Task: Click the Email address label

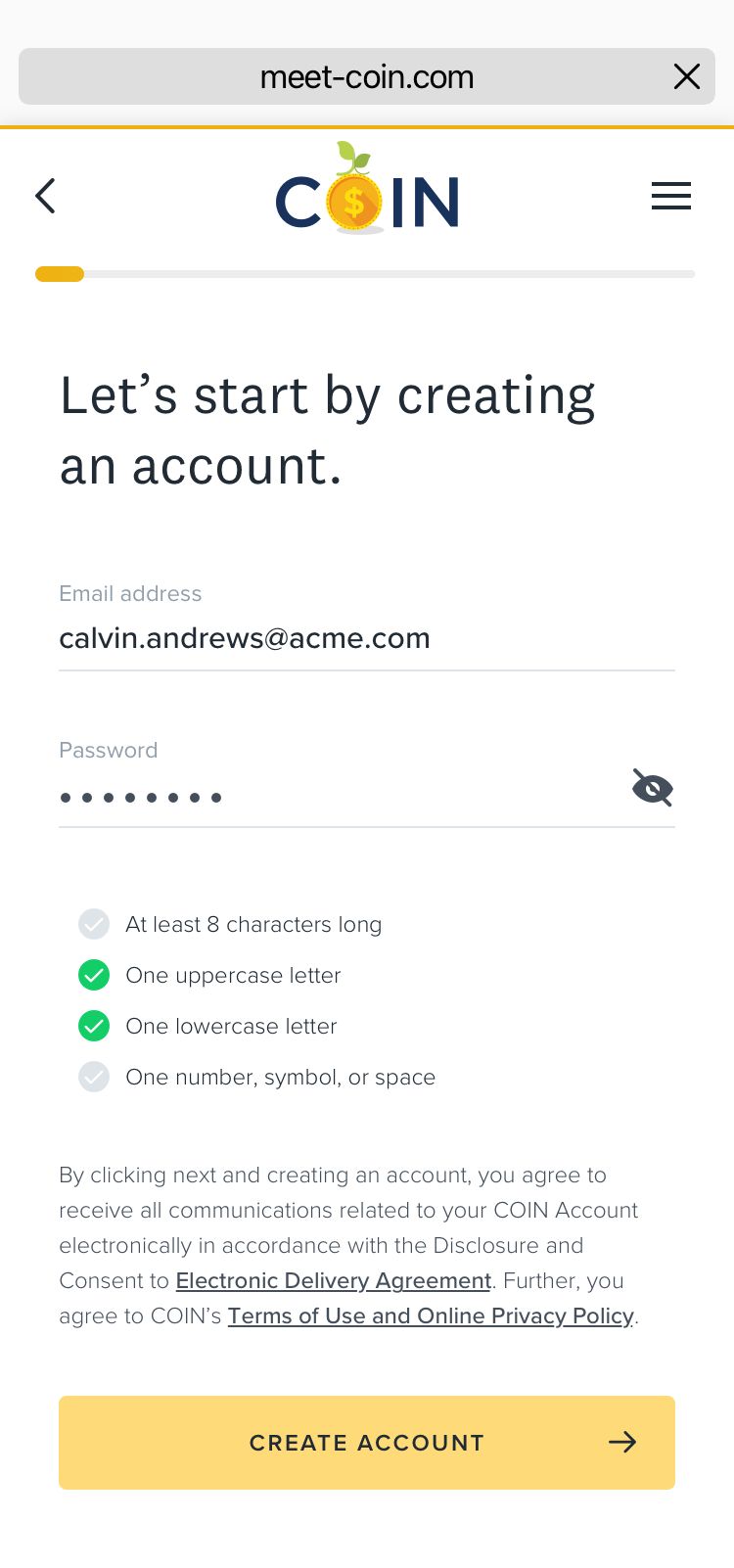Action: coord(130,593)
